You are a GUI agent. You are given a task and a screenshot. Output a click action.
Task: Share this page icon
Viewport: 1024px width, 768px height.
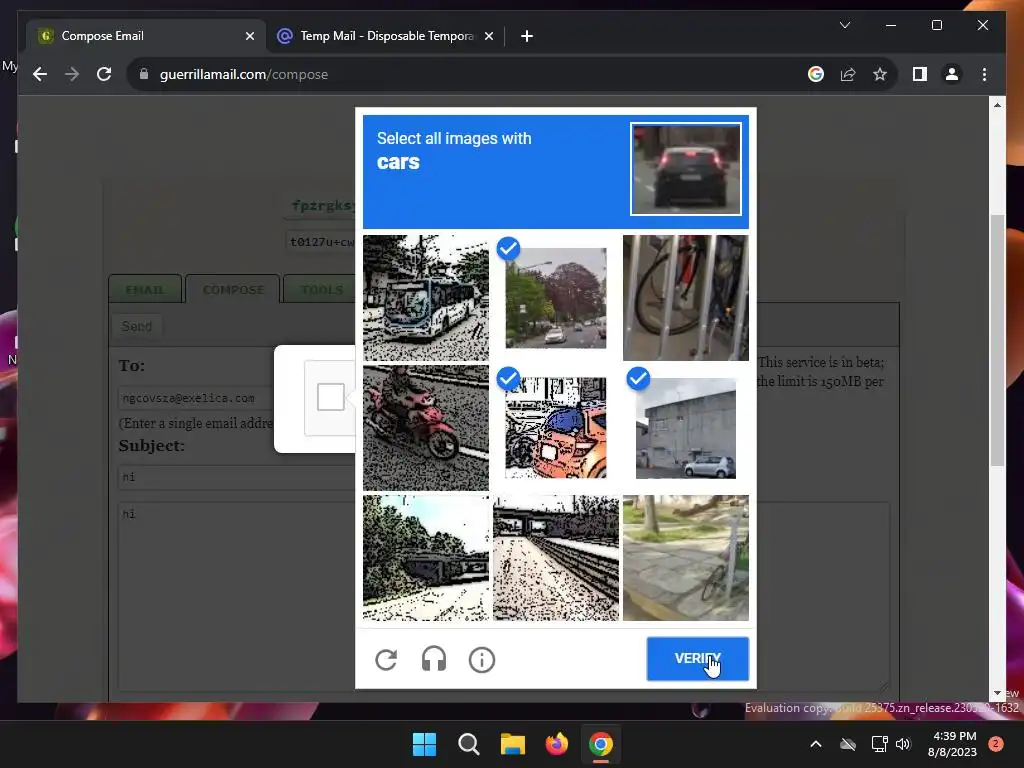pyautogui.click(x=848, y=74)
